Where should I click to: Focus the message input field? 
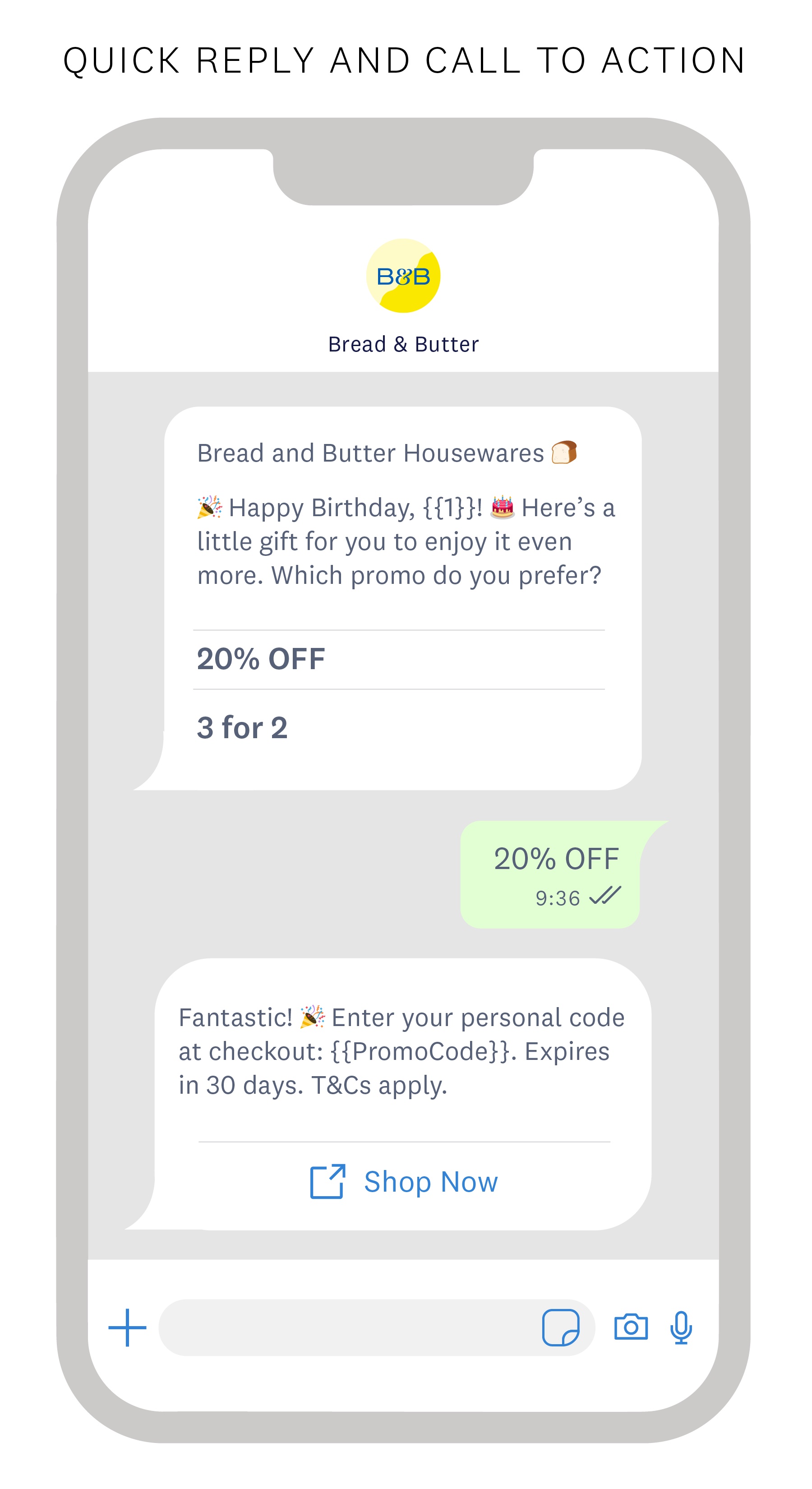click(347, 1328)
